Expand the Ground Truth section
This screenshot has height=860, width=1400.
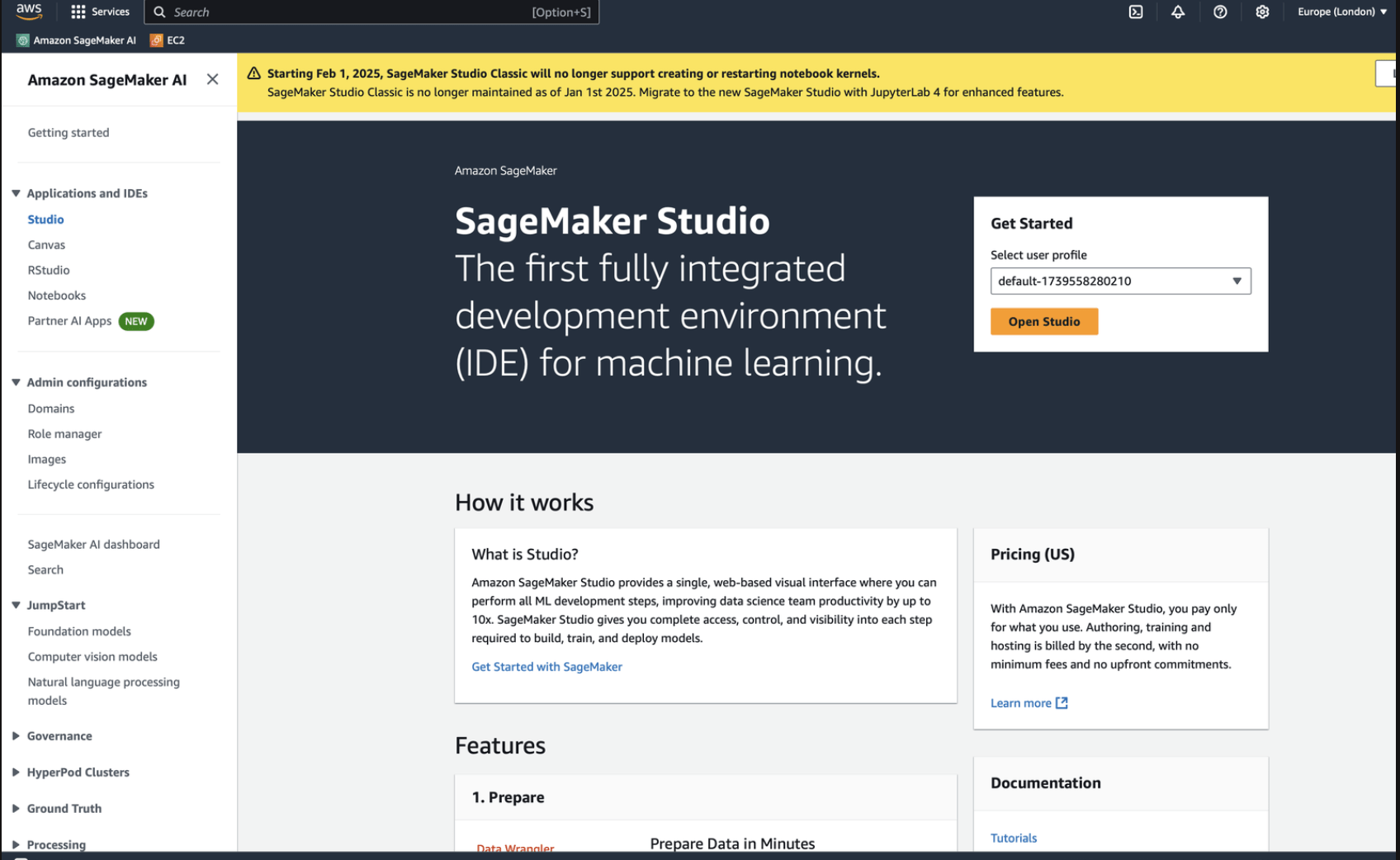click(x=16, y=809)
